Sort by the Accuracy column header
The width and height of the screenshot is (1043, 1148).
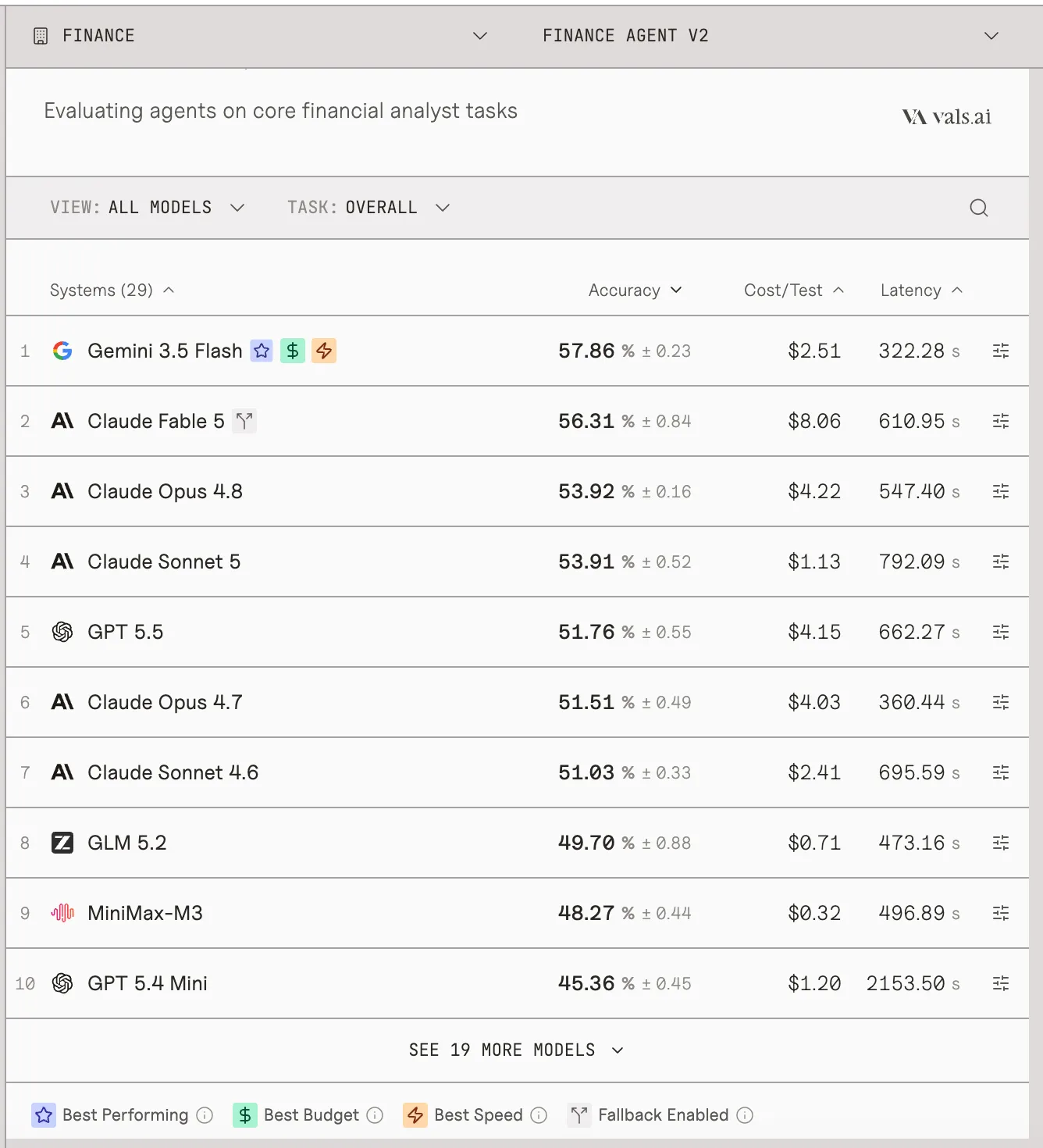click(635, 291)
